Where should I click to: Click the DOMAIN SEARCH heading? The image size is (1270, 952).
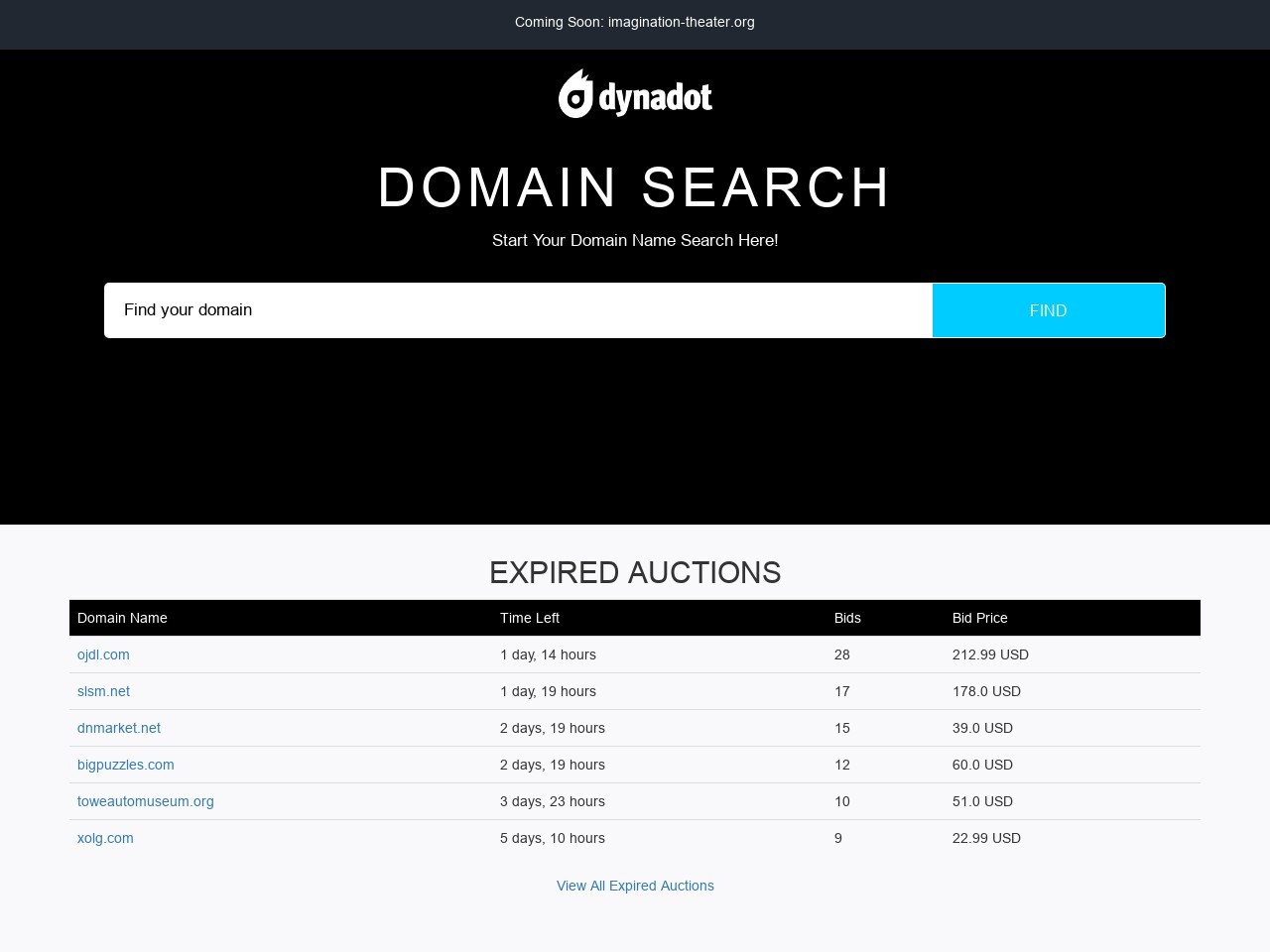point(635,187)
